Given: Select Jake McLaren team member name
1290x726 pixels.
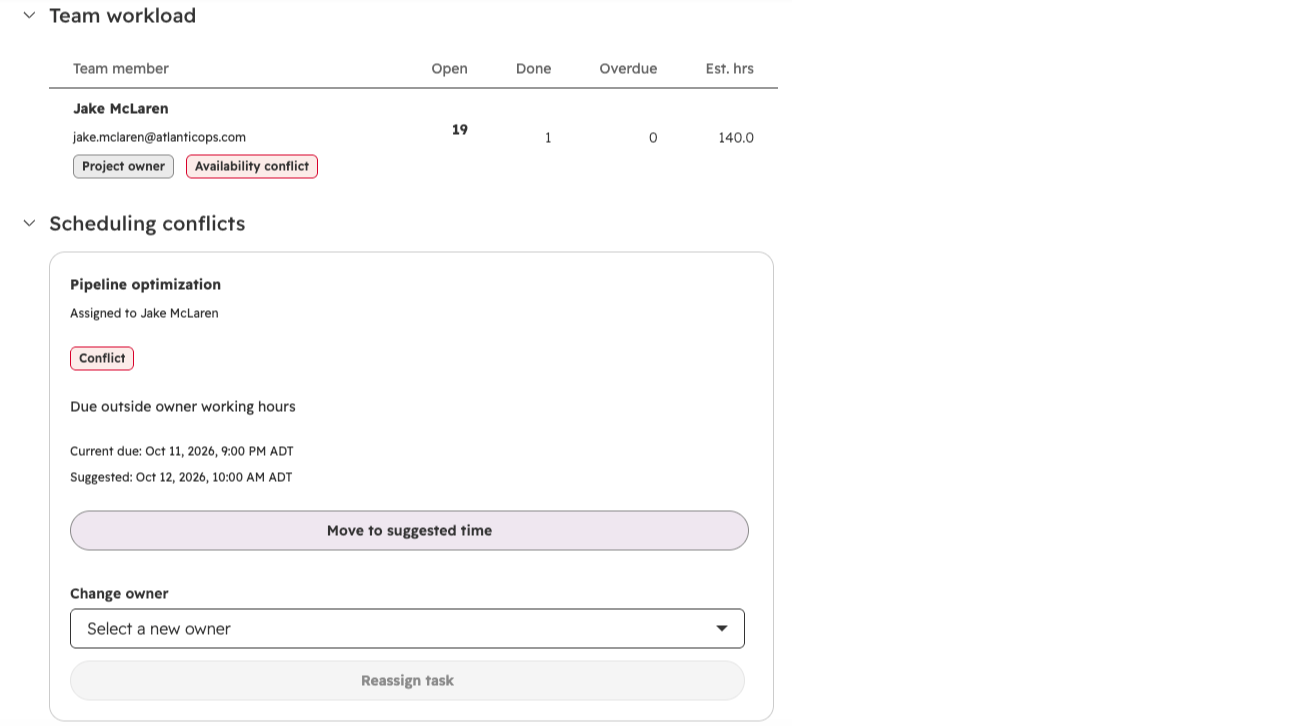Looking at the screenshot, I should [121, 108].
